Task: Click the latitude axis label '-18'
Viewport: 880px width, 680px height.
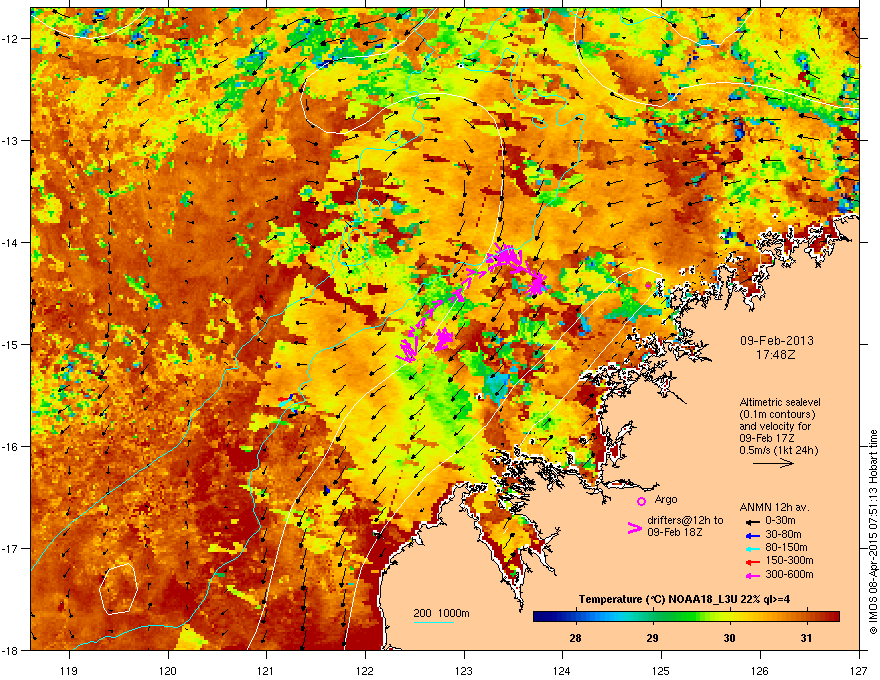Action: point(10,650)
